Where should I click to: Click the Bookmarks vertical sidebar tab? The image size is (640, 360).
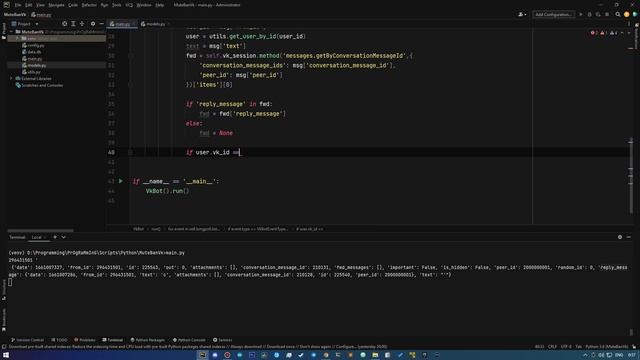(4, 320)
